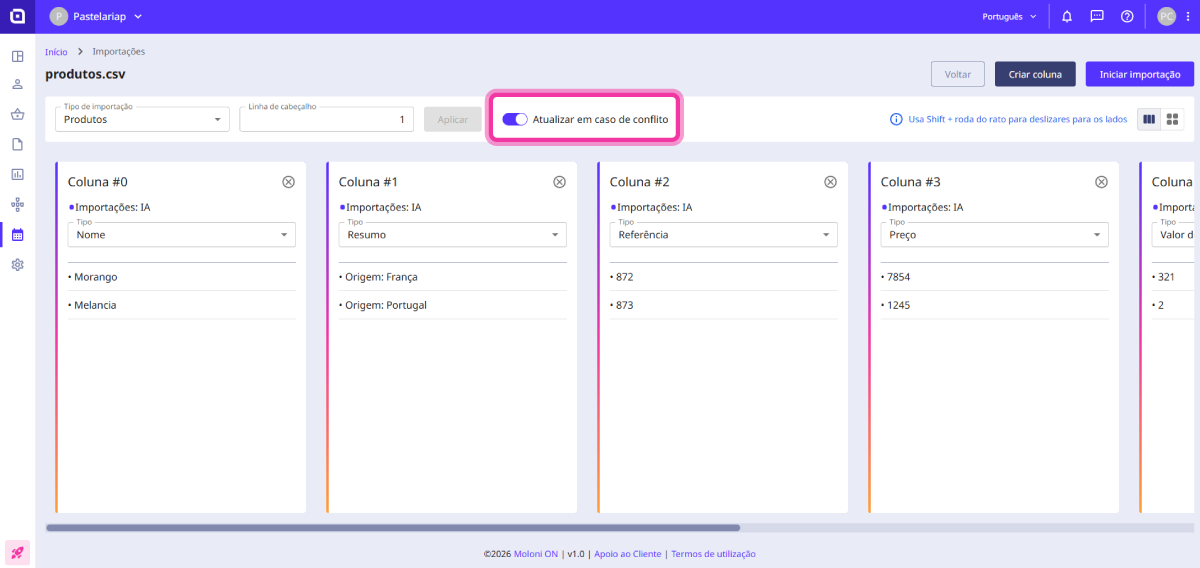
Task: Open the Tipo dropdown showing Resumo
Action: (452, 235)
